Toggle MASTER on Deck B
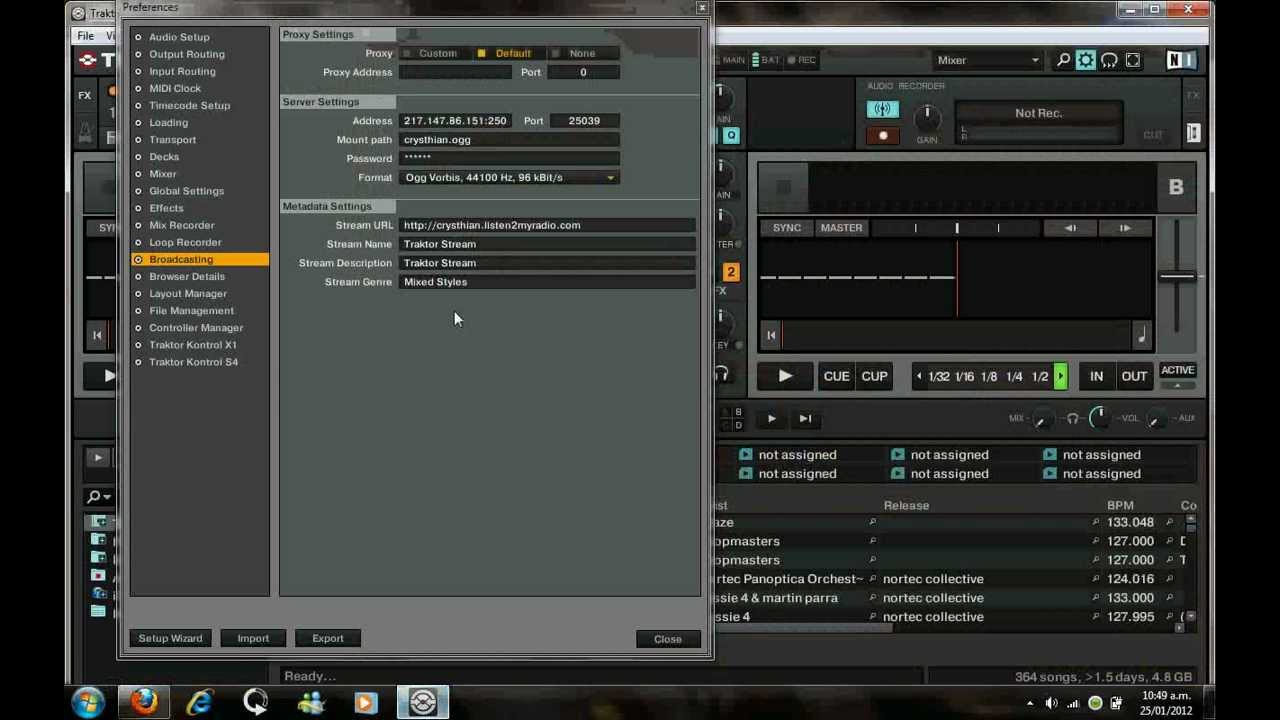Screen dimensions: 1280x720 pos(841,228)
